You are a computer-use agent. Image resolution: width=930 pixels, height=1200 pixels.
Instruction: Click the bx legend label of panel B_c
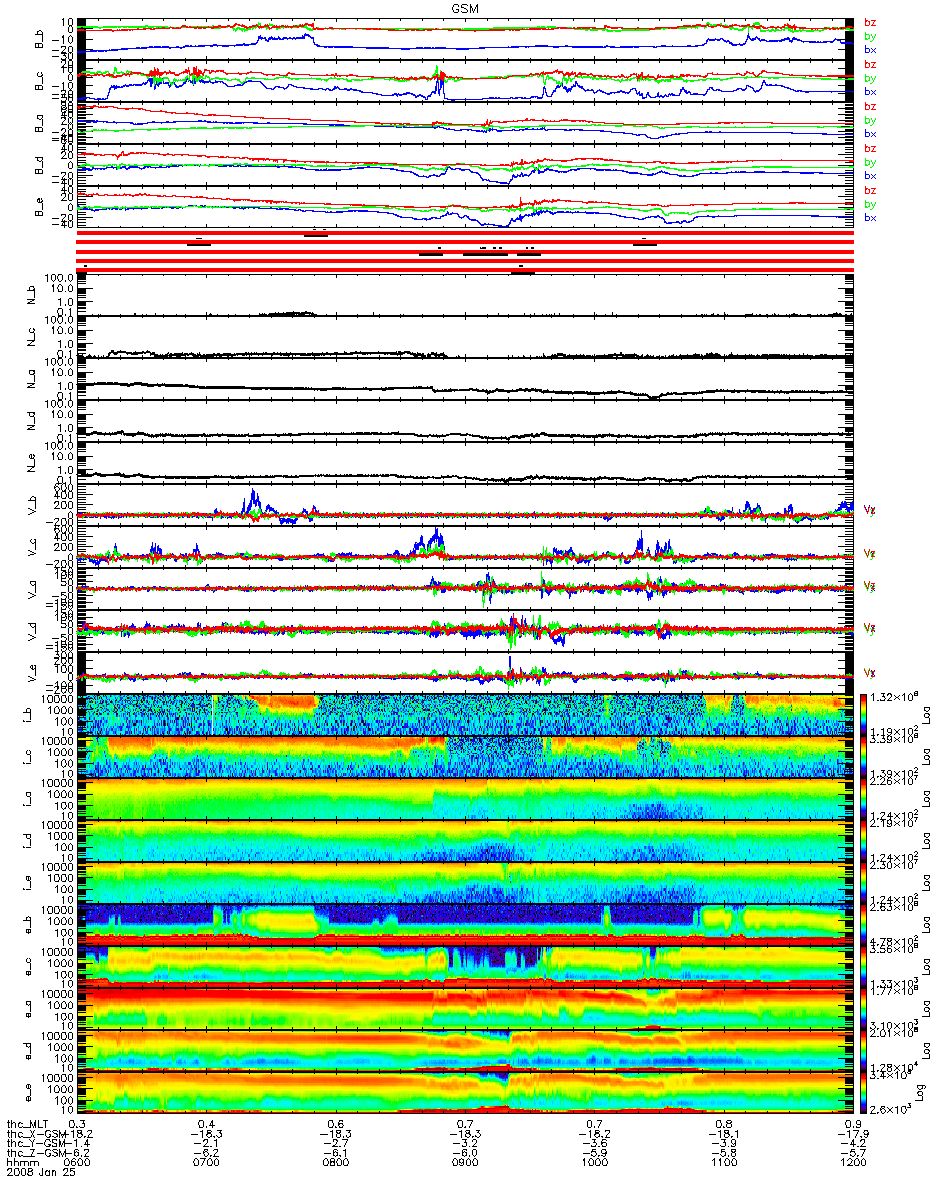pyautogui.click(x=870, y=91)
